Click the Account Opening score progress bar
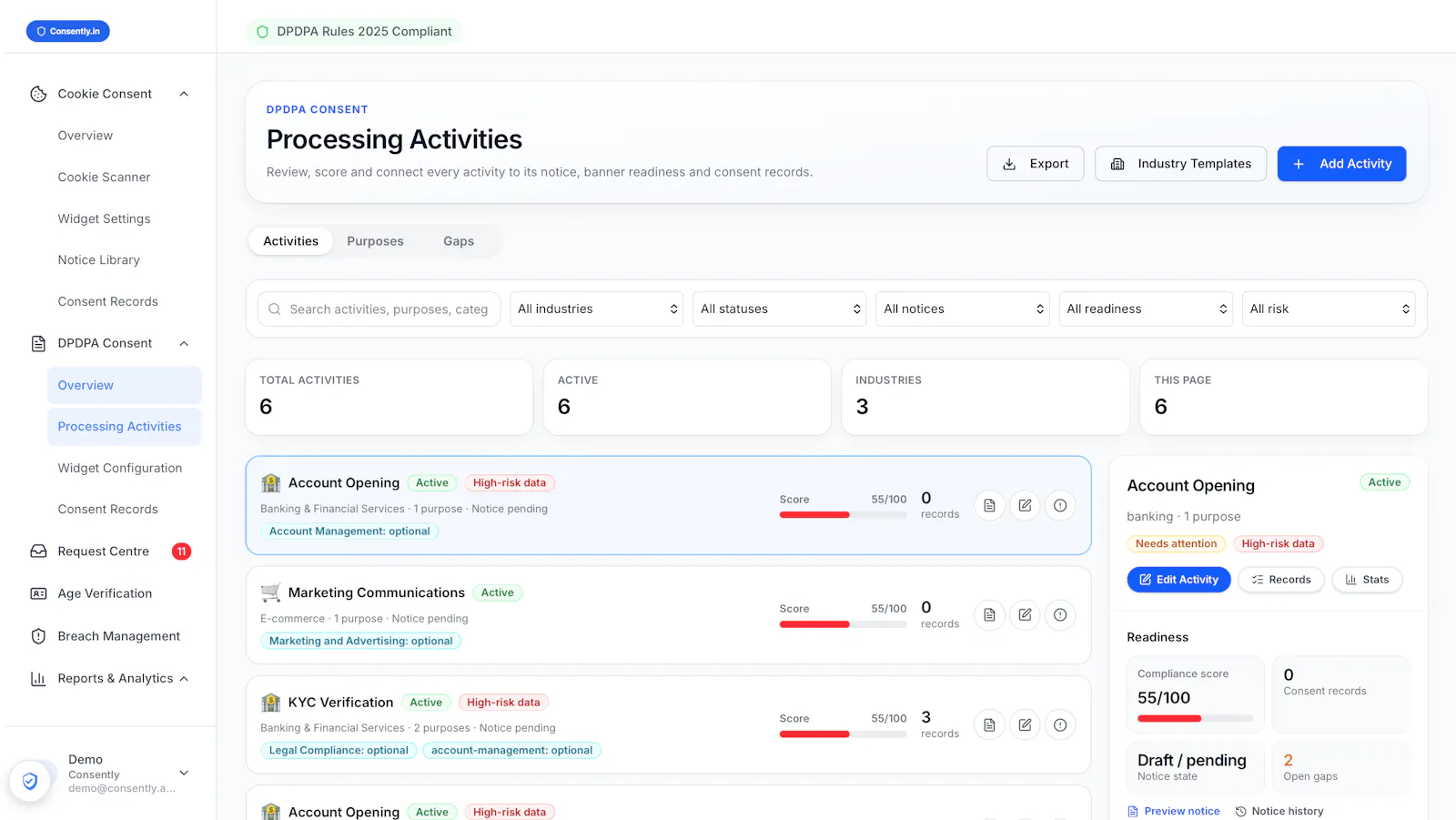1456x820 pixels. point(843,515)
